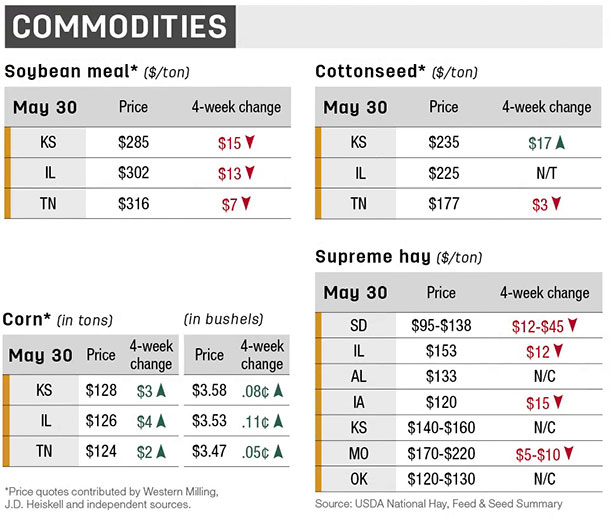Click the orange bar beside Soybean IL row
The height and width of the screenshot is (517, 610).
pos(7,173)
